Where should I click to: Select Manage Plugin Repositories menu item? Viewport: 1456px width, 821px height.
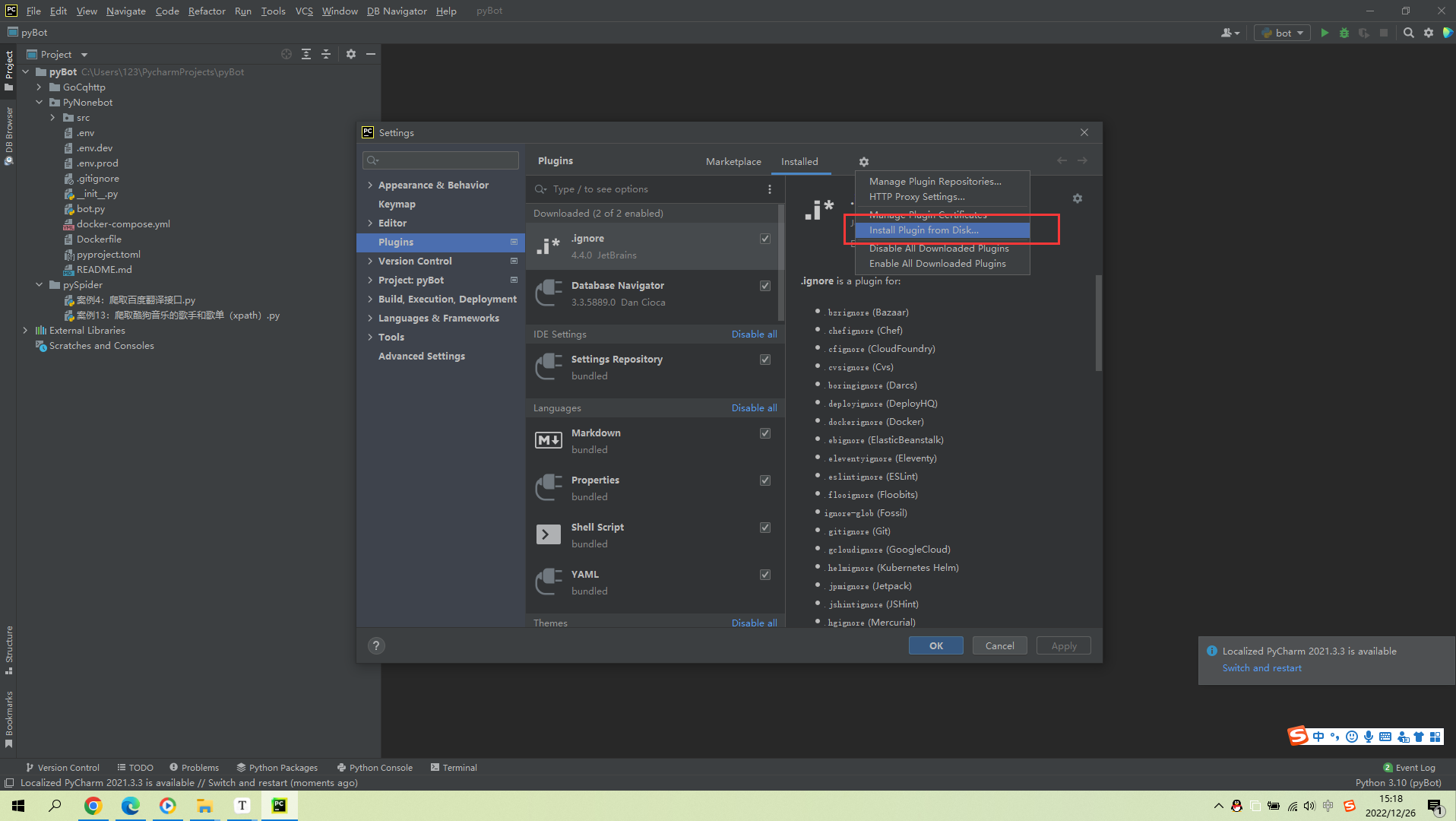click(942, 182)
